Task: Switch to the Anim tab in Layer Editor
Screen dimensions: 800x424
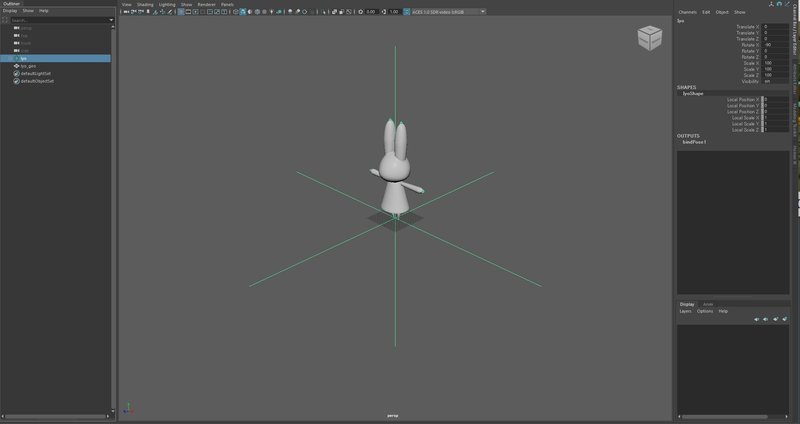Action: pyautogui.click(x=708, y=305)
